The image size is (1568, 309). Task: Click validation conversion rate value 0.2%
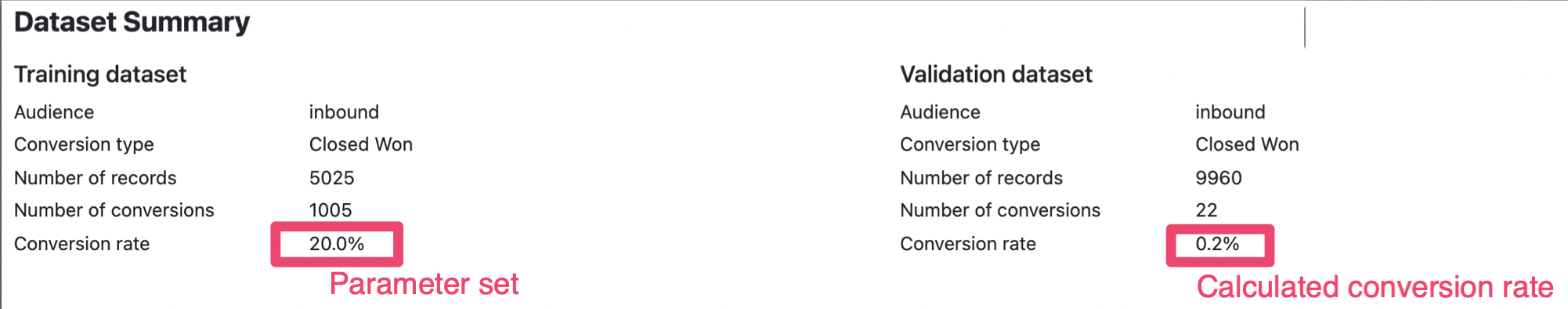click(x=1218, y=244)
